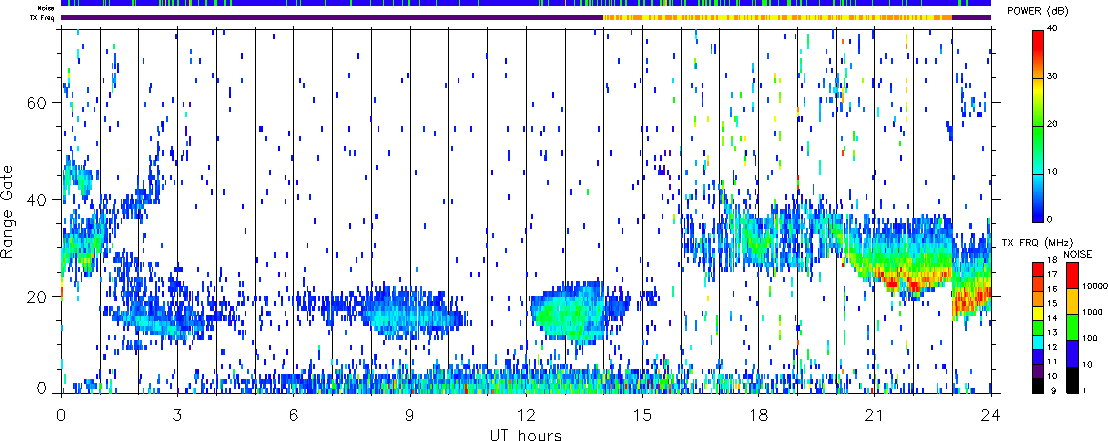The width and height of the screenshot is (1108, 441).
Task: Click the TX Freq color strip above the plot
Action: tap(526, 18)
